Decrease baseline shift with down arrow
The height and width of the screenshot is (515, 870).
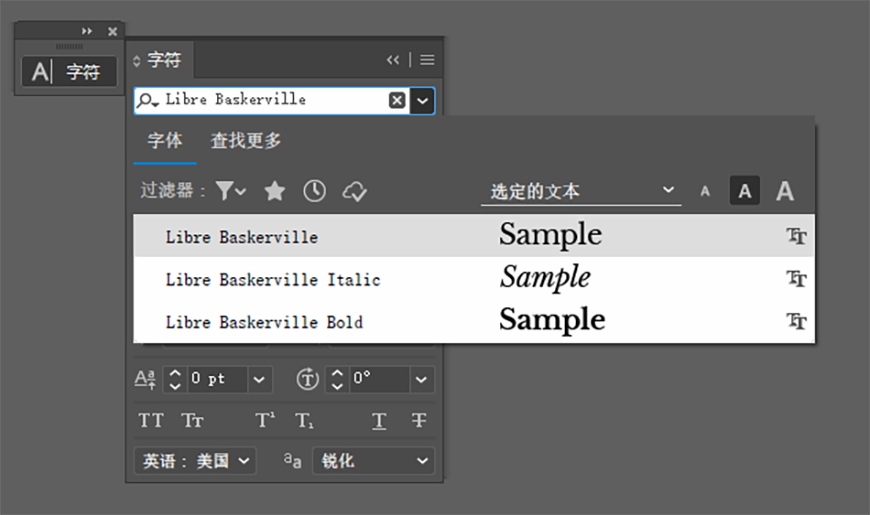pyautogui.click(x=175, y=386)
